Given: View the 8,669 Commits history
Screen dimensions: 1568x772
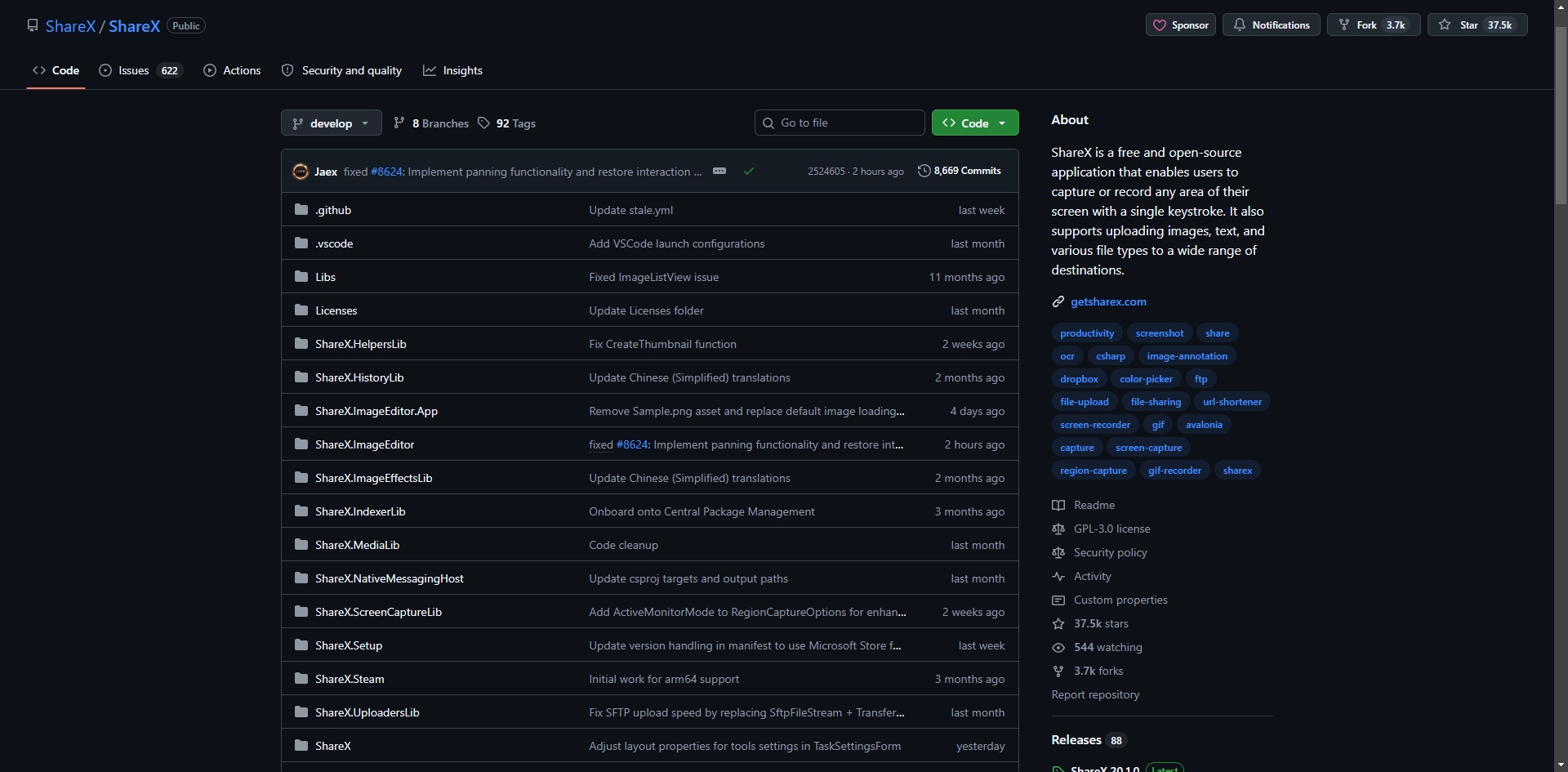Looking at the screenshot, I should tap(960, 171).
